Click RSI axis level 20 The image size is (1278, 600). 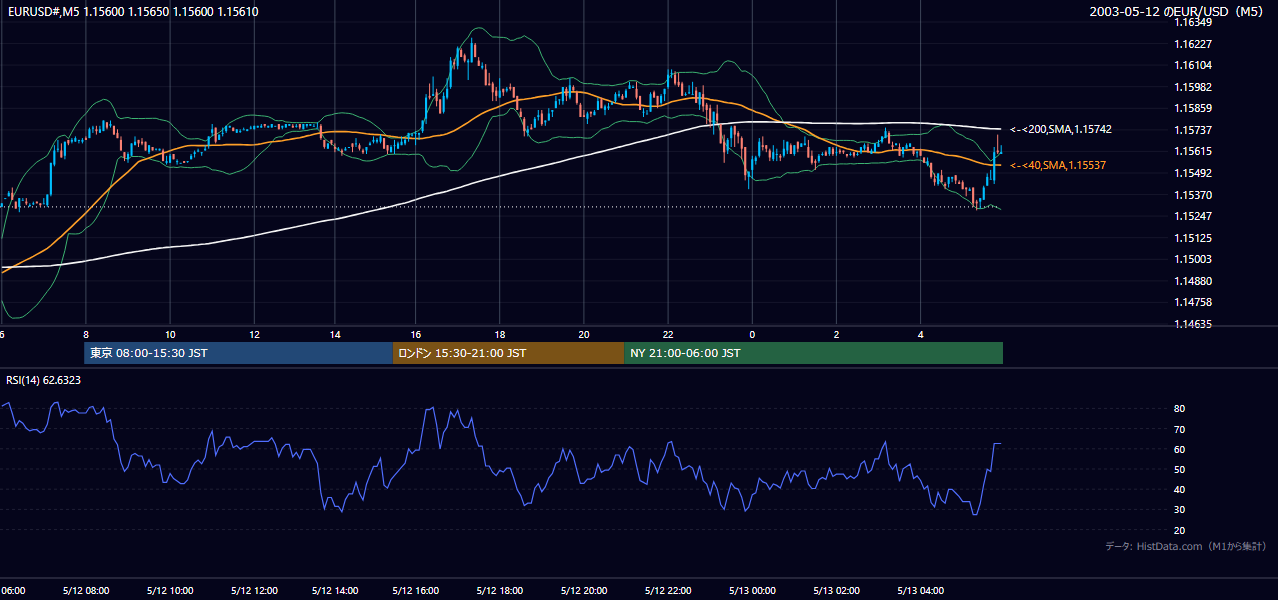(1180, 530)
